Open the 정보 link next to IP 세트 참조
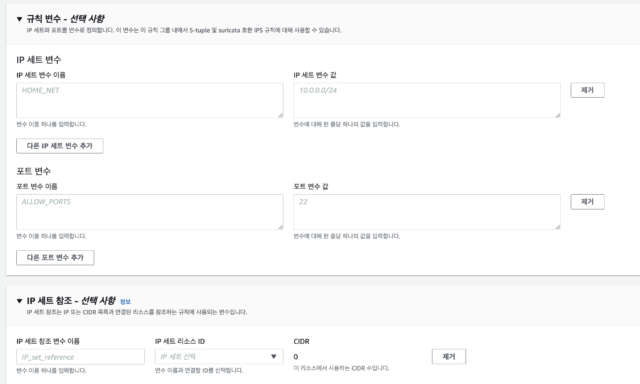 [125, 302]
